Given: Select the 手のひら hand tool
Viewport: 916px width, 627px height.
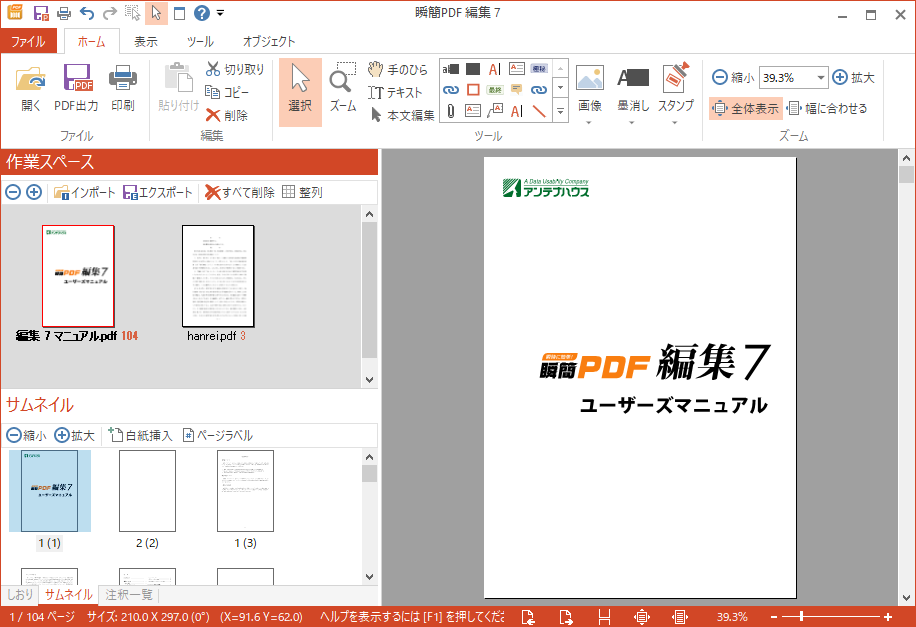Looking at the screenshot, I should pyautogui.click(x=398, y=70).
